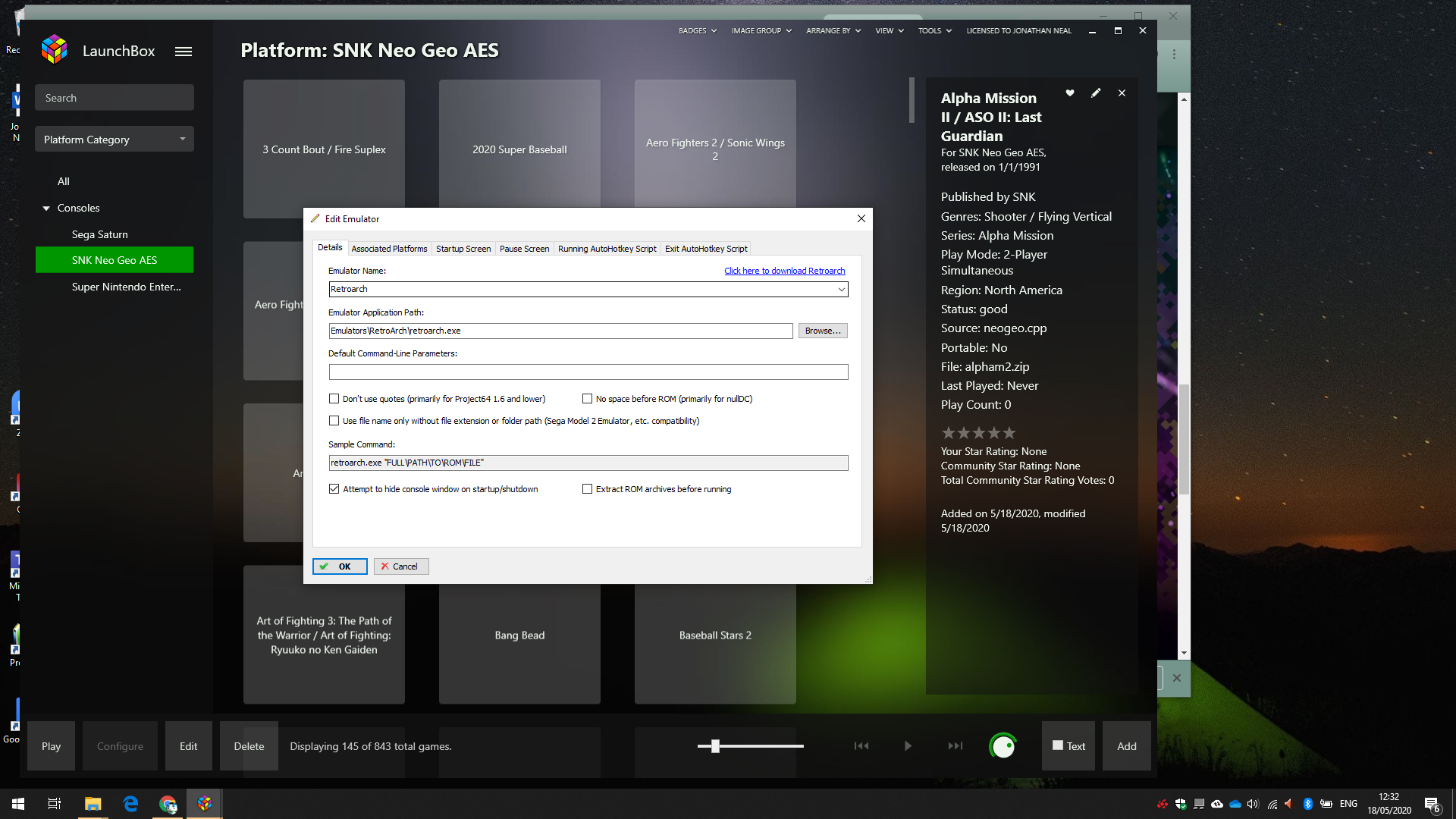Uncheck Attempt to hide console window
Viewport: 1456px width, 819px height.
tap(334, 488)
